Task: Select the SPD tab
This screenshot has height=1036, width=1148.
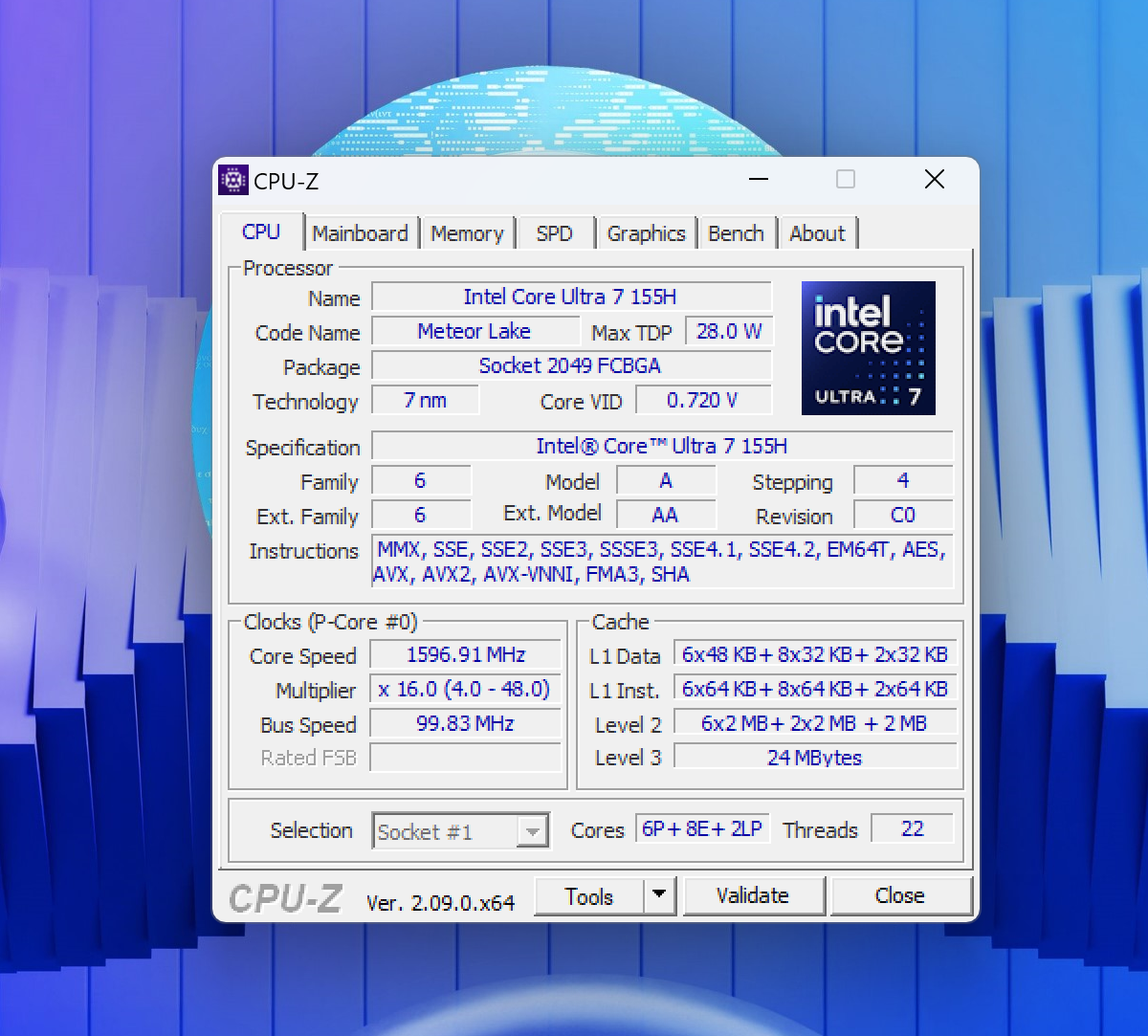Action: [x=555, y=233]
